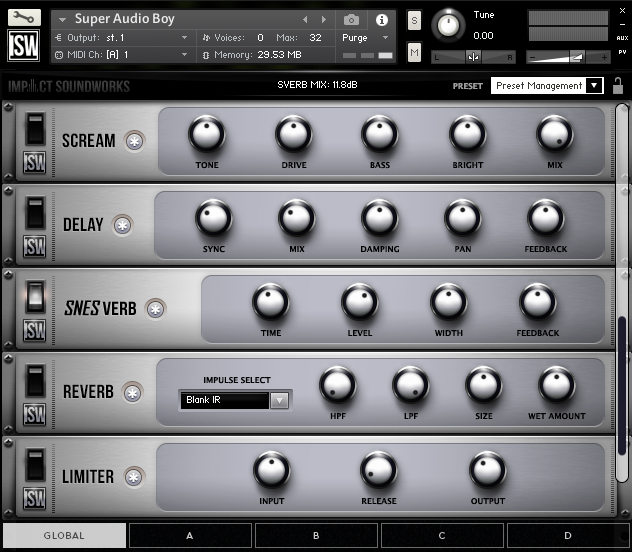Open the Preset Management dropdown
The width and height of the screenshot is (632, 552).
coord(547,85)
